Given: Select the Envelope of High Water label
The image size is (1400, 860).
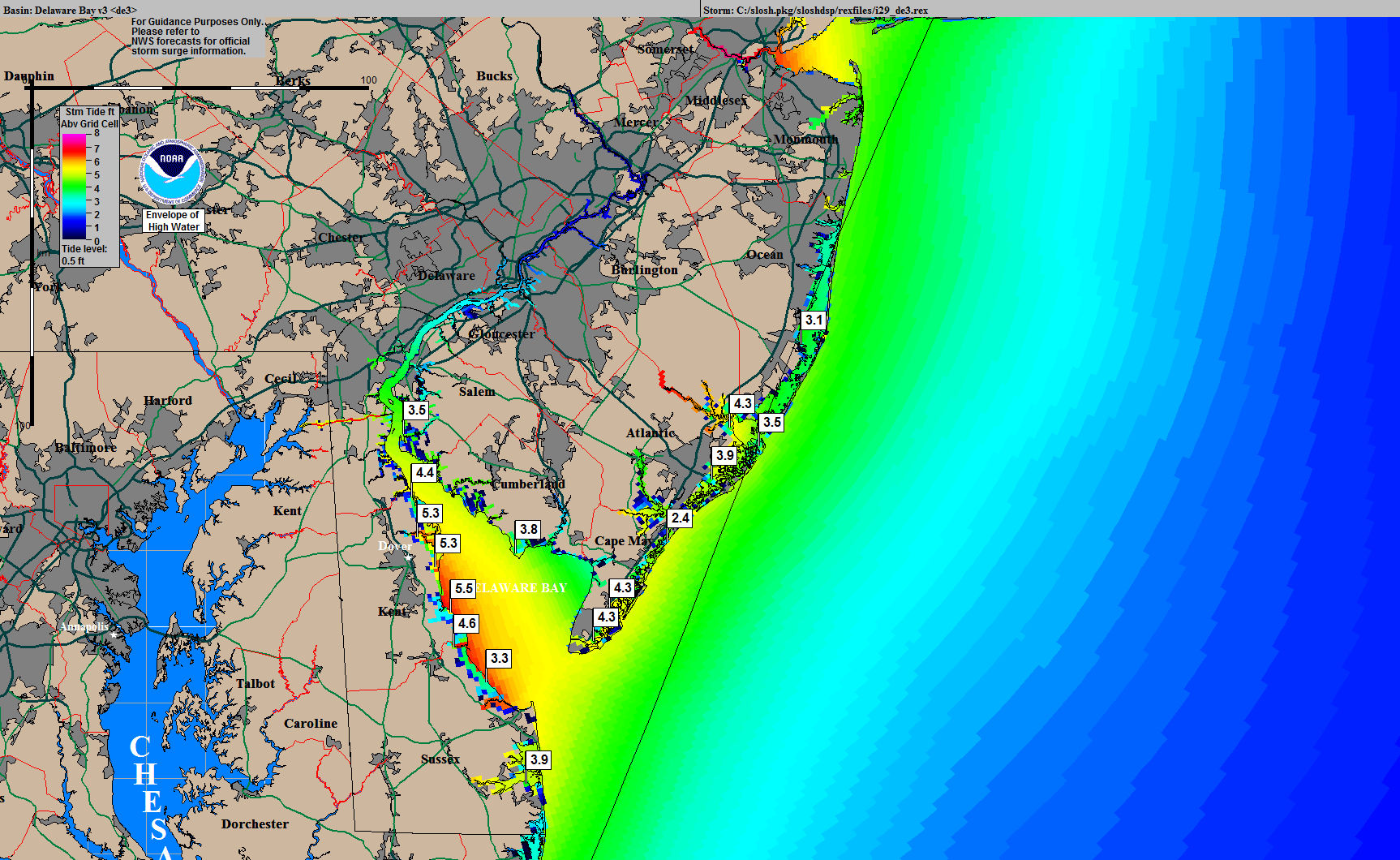Looking at the screenshot, I should click(x=173, y=221).
